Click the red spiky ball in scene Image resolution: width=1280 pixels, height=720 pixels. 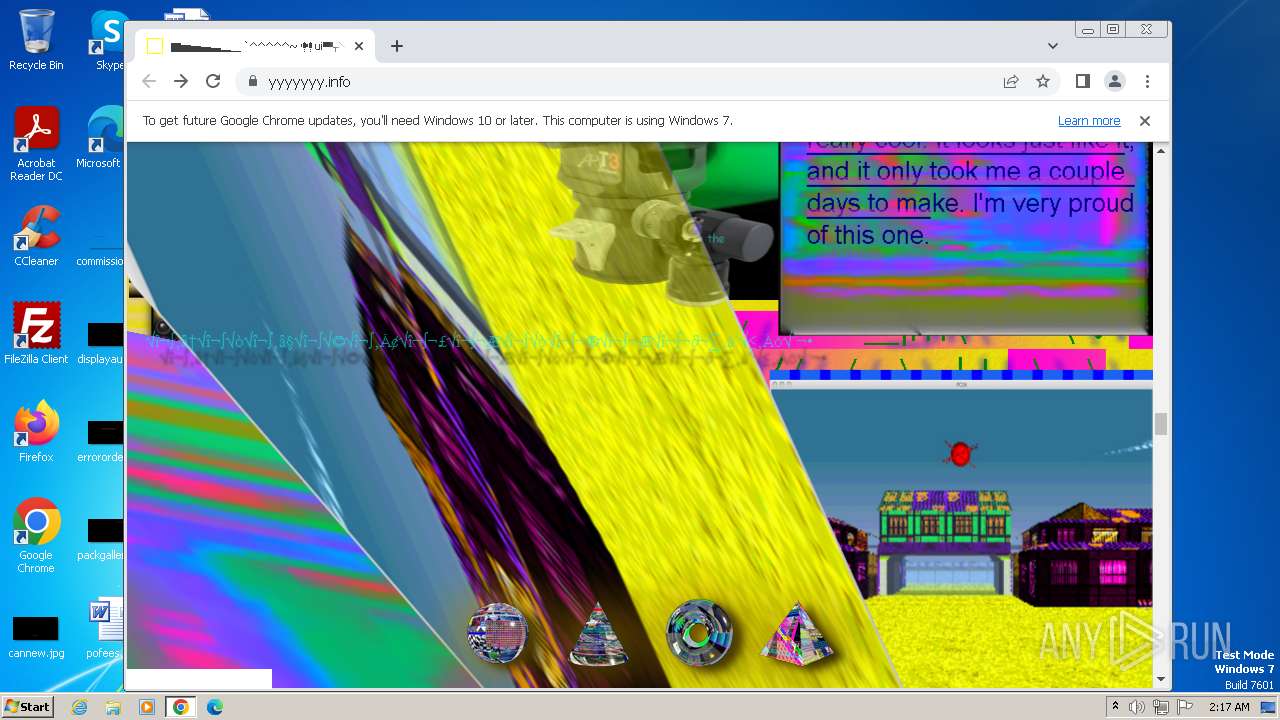click(960, 455)
